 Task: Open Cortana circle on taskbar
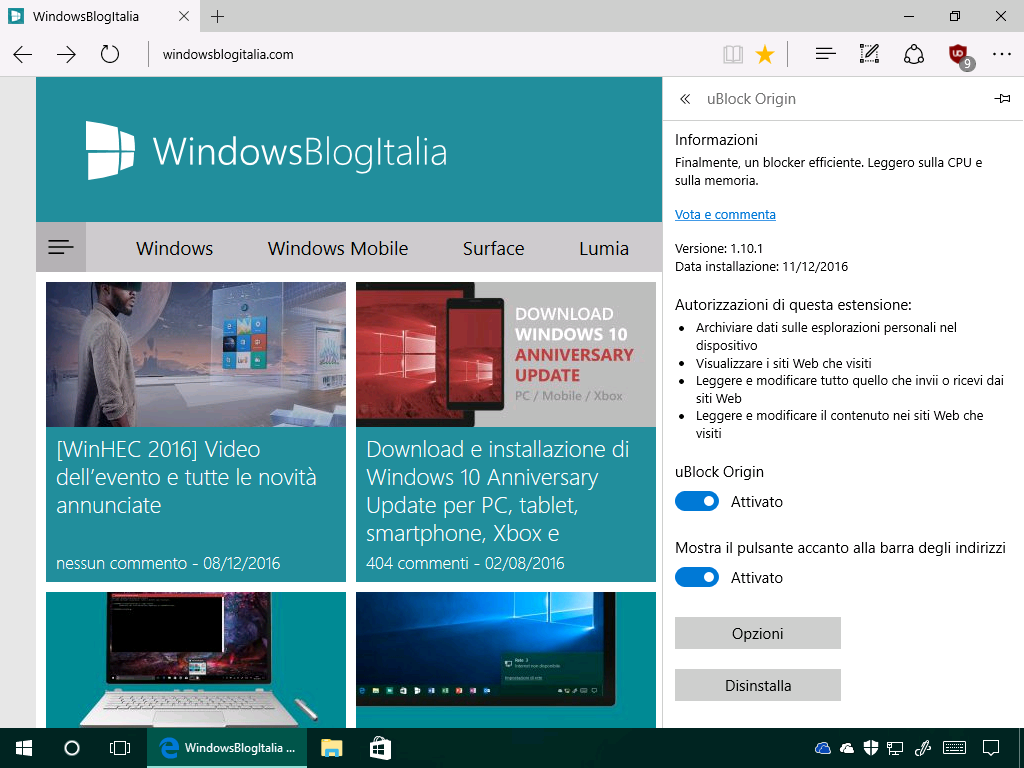click(x=72, y=748)
